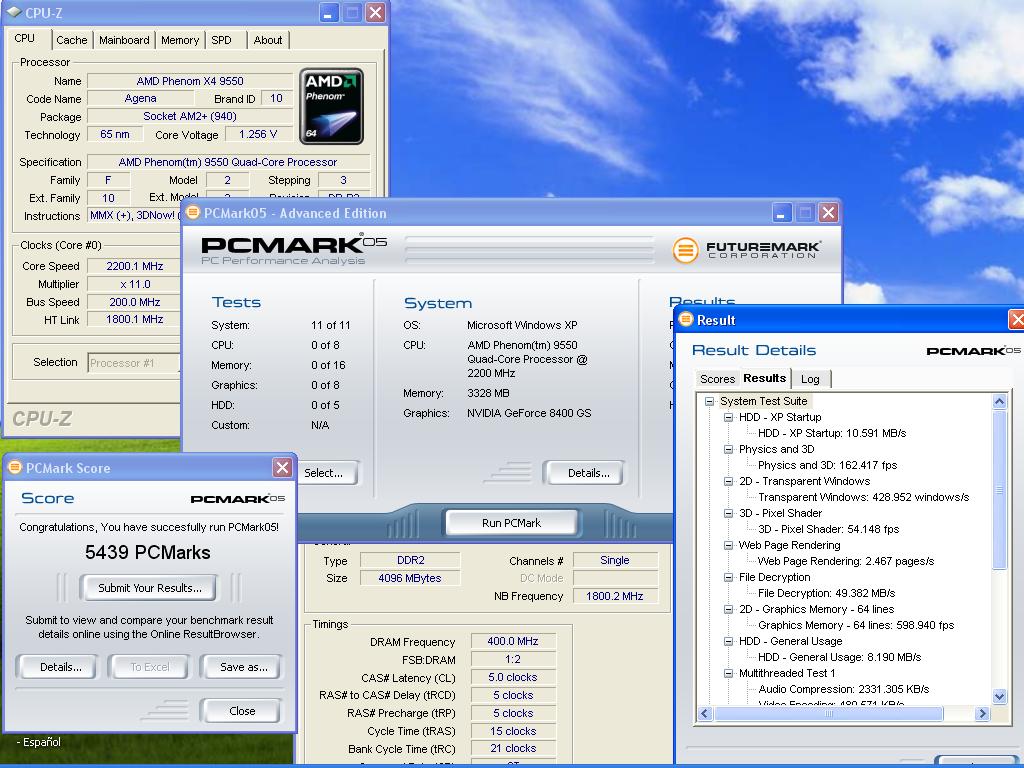
Task: Collapse the 3D - Pixel Shader node
Action: click(x=728, y=513)
